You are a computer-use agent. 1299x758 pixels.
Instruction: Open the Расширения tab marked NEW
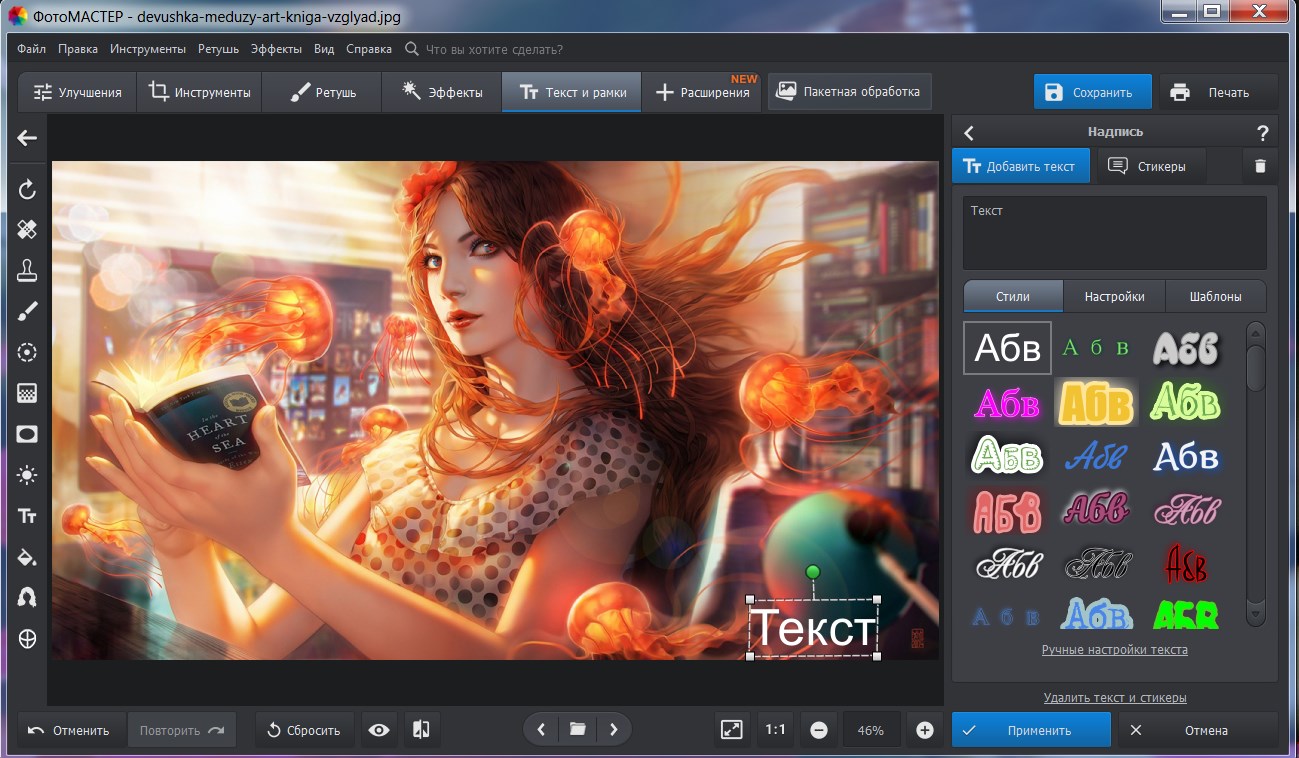(702, 92)
